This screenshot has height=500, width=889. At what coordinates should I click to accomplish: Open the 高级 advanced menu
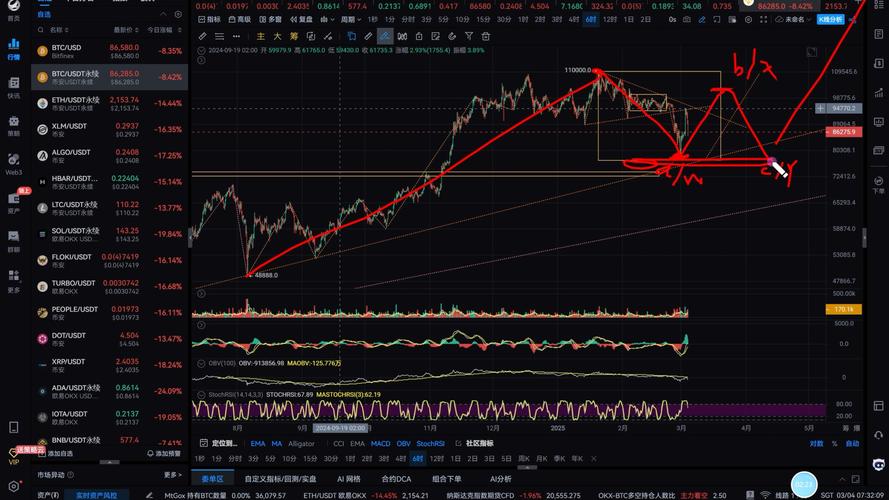point(240,19)
